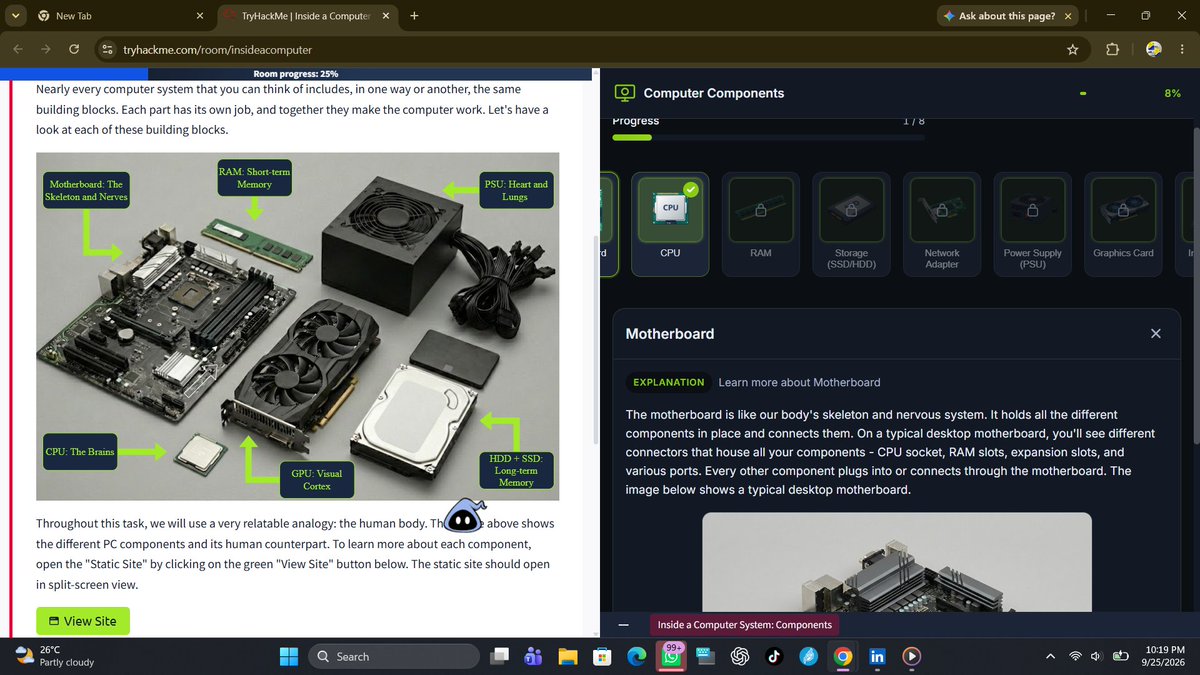Click the green View Site button
Screen dimensions: 1200x675
click(83, 621)
